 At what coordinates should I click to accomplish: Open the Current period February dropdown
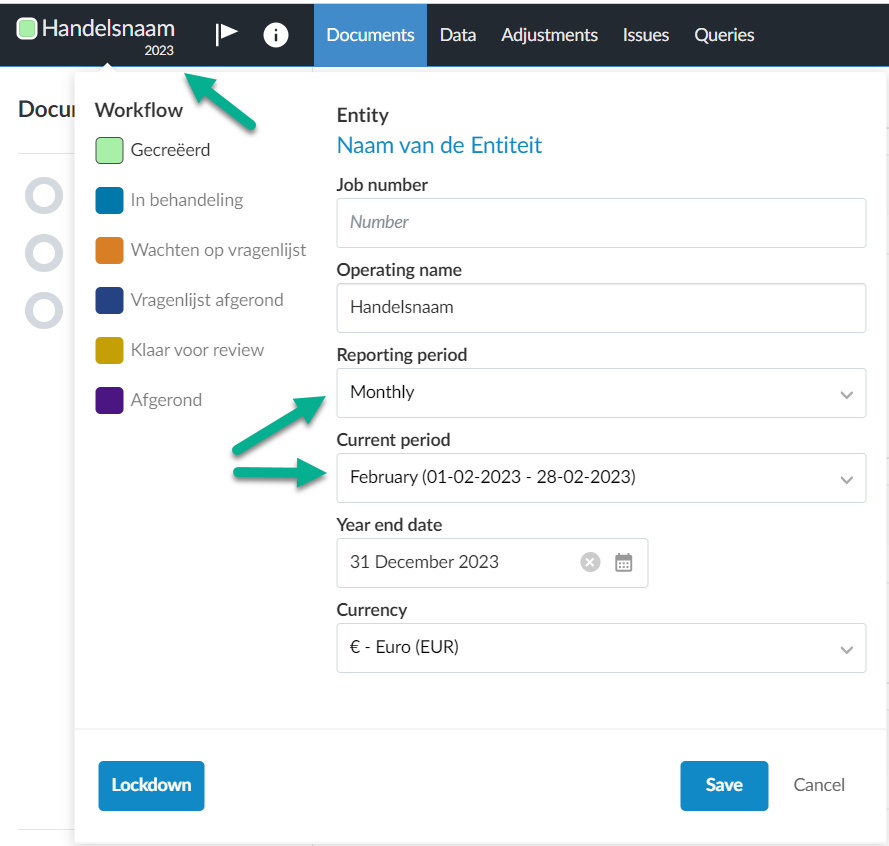(x=601, y=478)
